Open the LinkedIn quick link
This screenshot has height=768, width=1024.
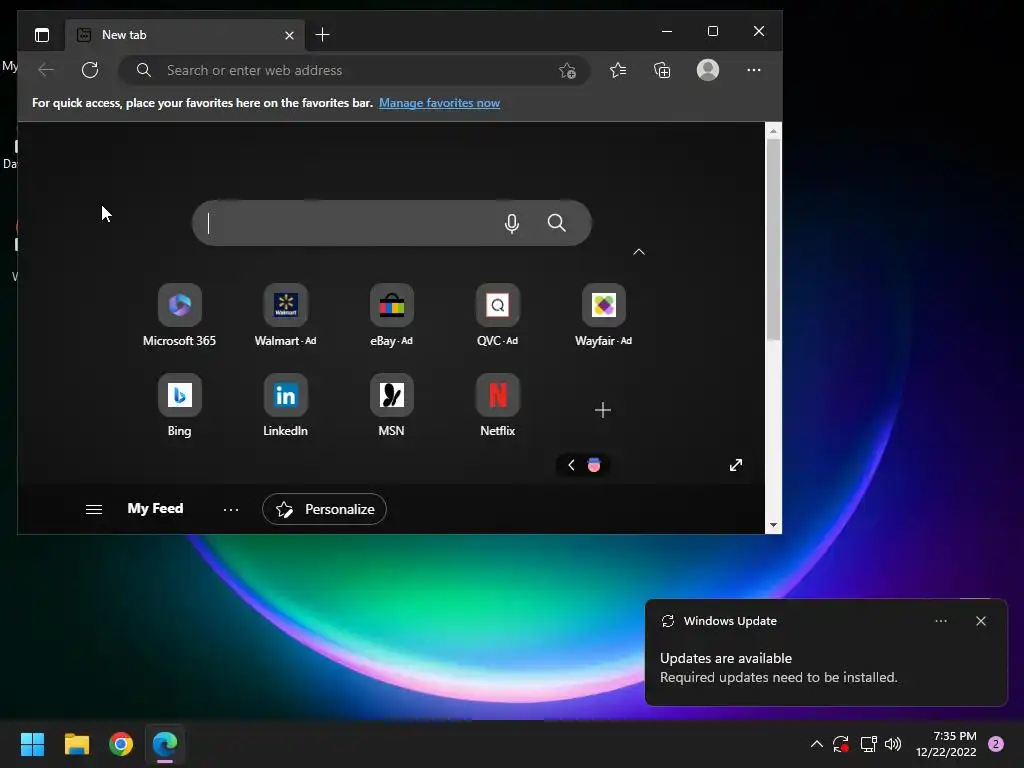285,406
